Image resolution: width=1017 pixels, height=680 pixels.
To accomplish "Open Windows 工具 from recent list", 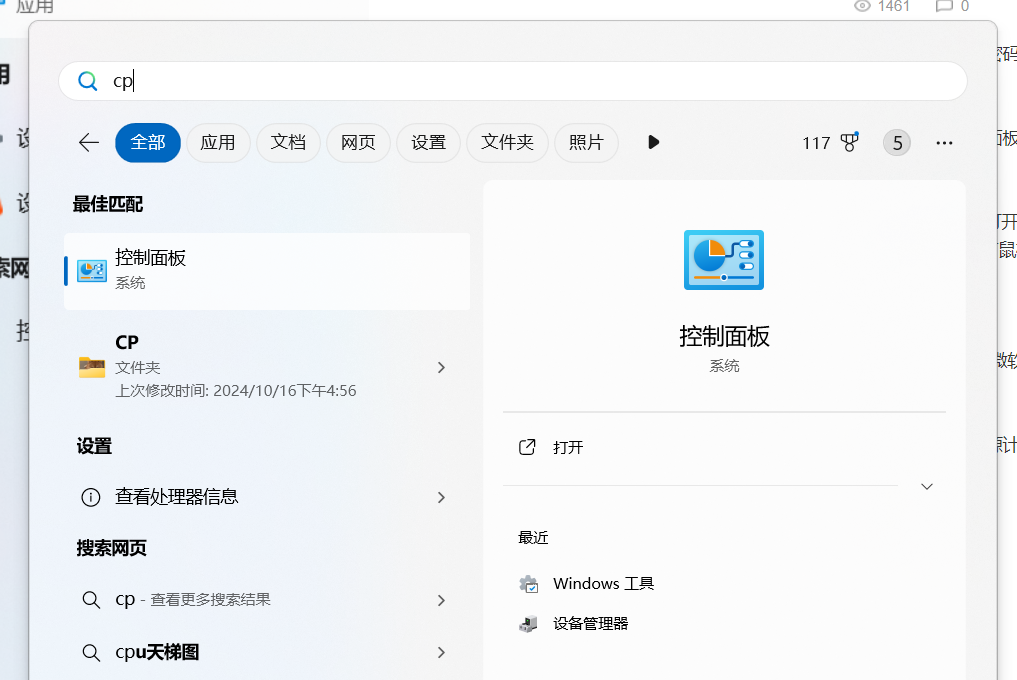I will click(x=603, y=584).
